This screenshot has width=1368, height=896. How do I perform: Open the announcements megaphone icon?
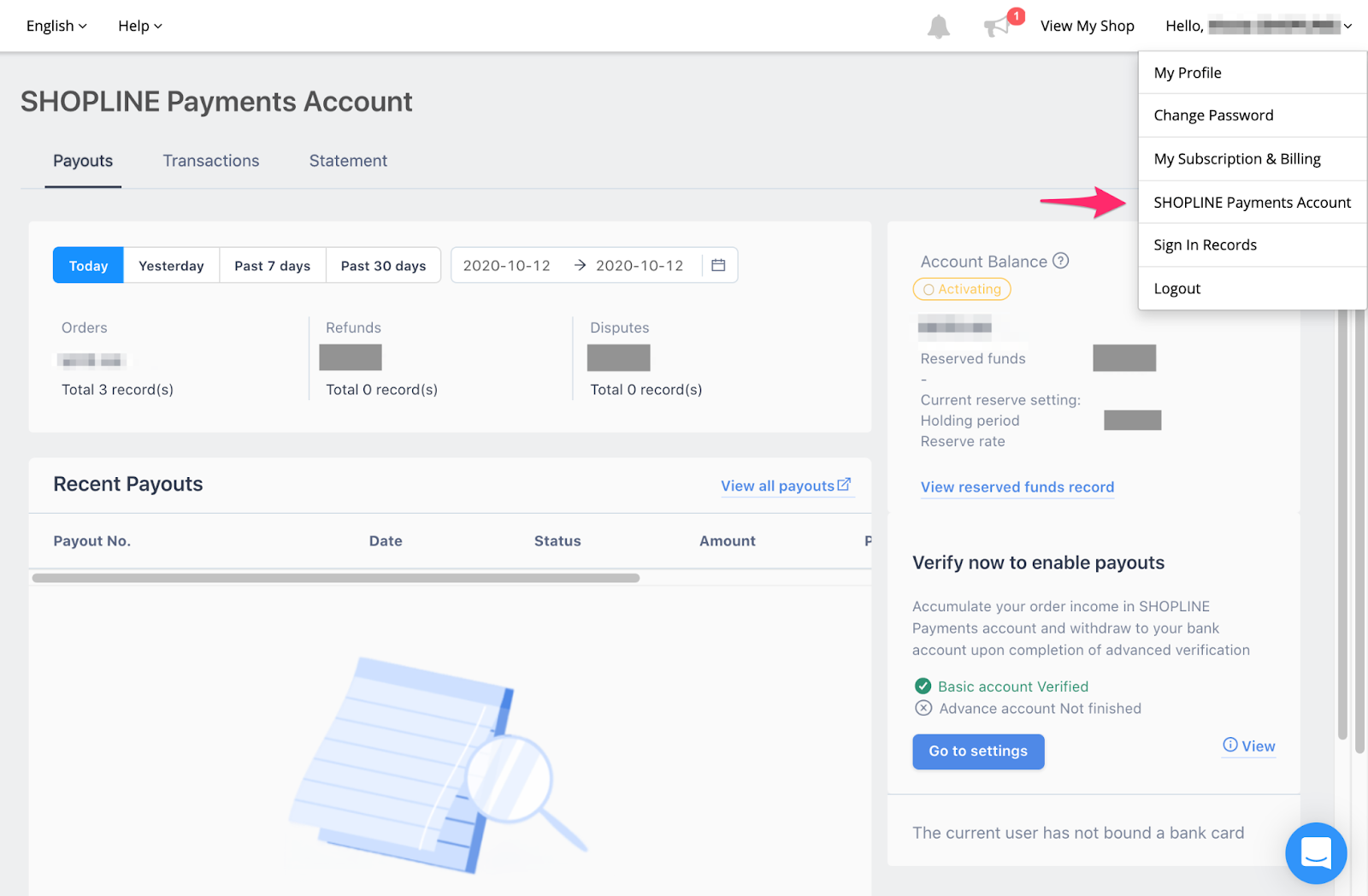[998, 27]
